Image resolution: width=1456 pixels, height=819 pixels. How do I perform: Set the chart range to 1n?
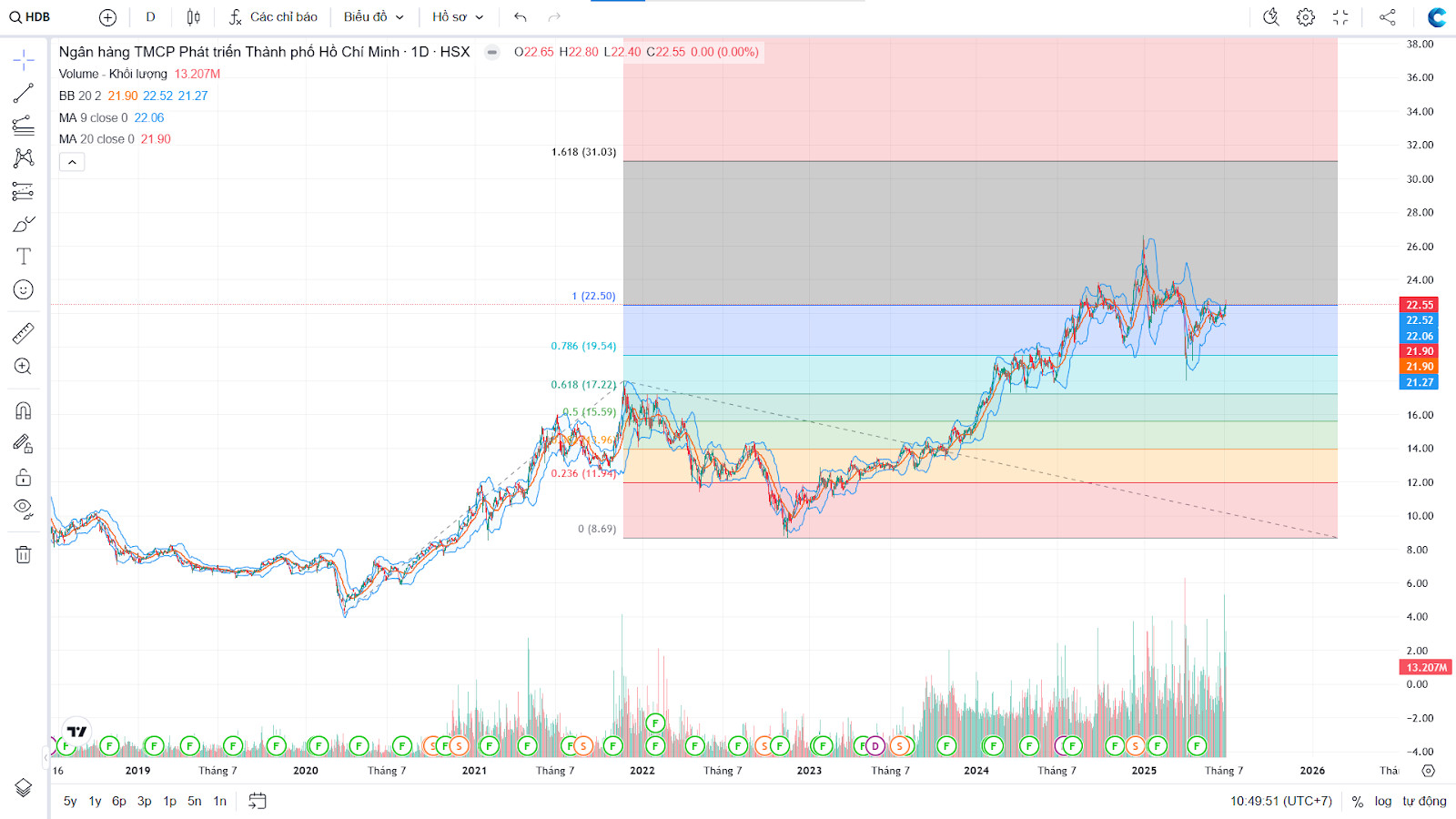[x=220, y=801]
